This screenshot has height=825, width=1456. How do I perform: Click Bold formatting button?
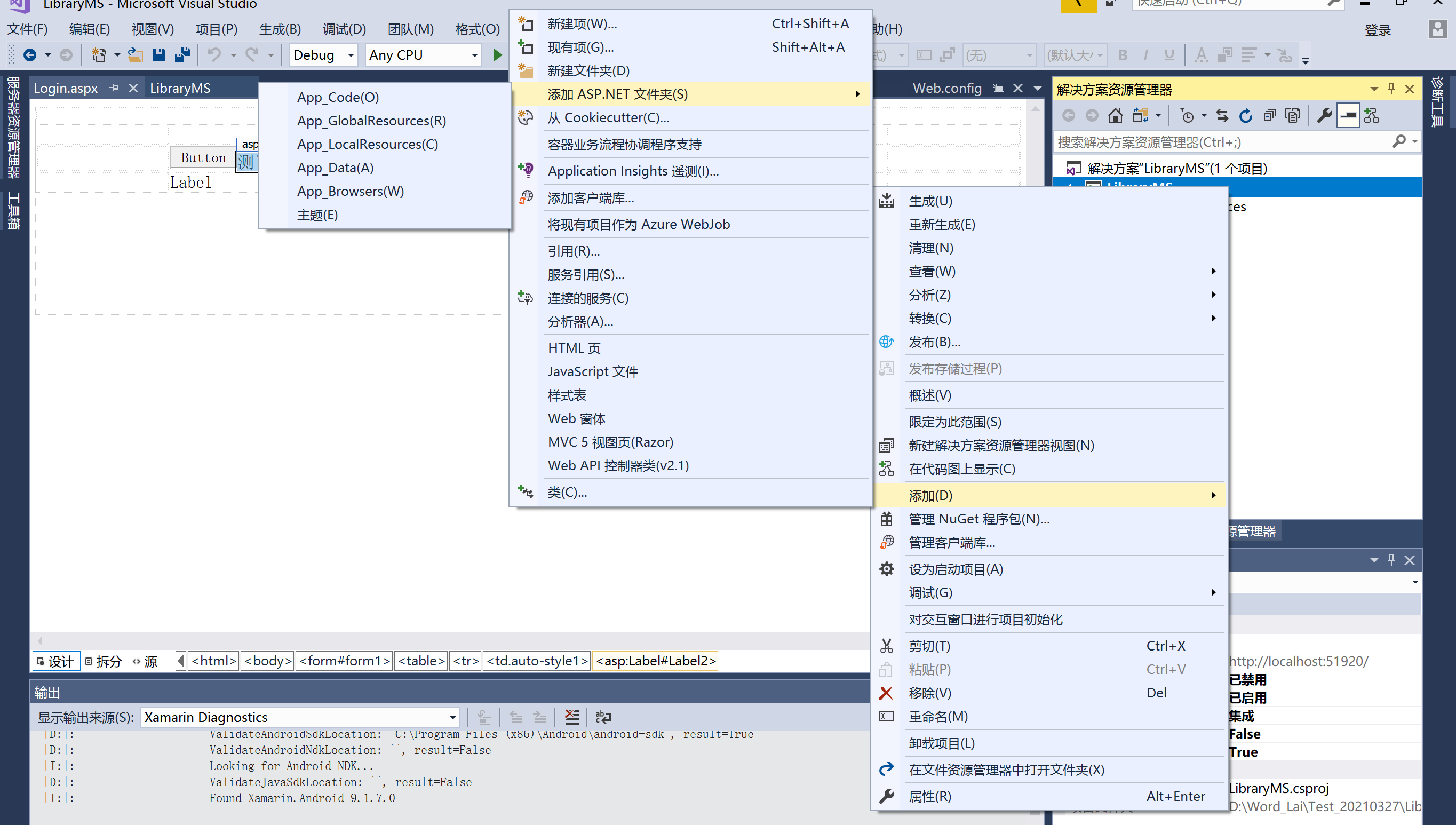[1123, 55]
